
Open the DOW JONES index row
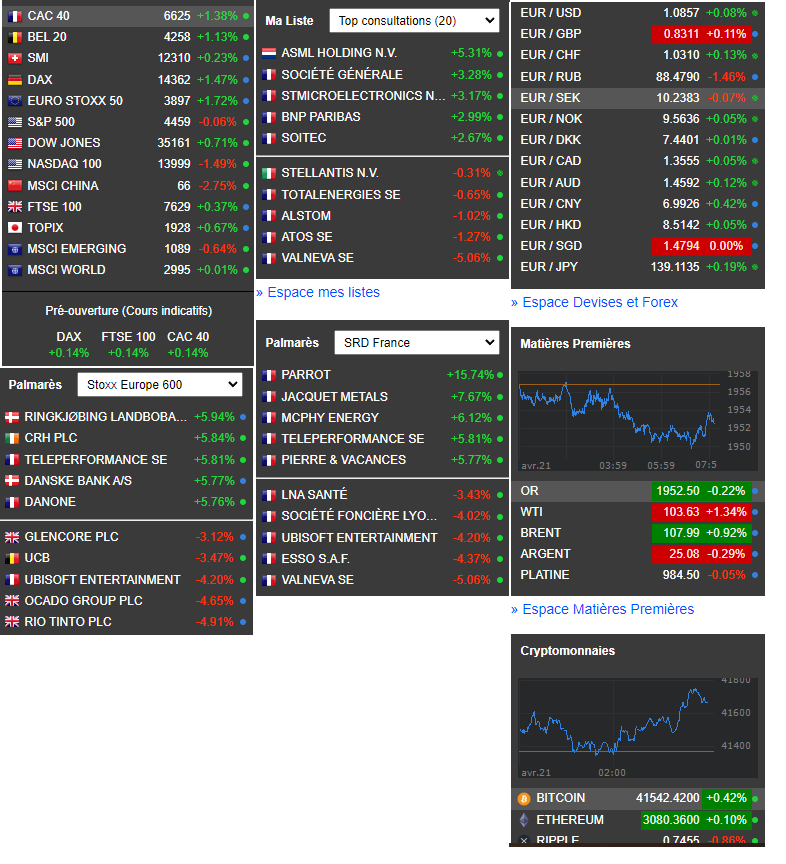point(128,143)
